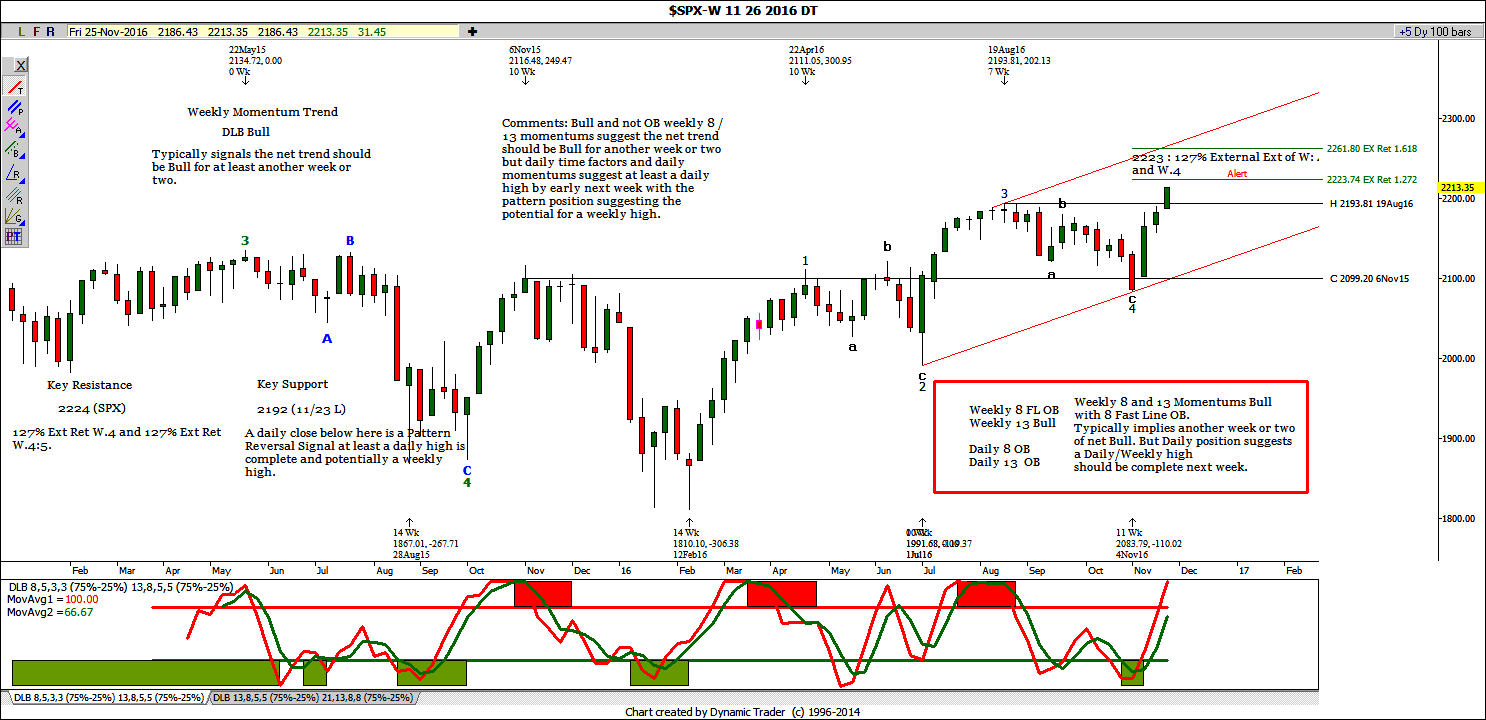Select 'C 2099.20 6Nov15' line label
This screenshot has height=720, width=1486.
(x=1369, y=278)
